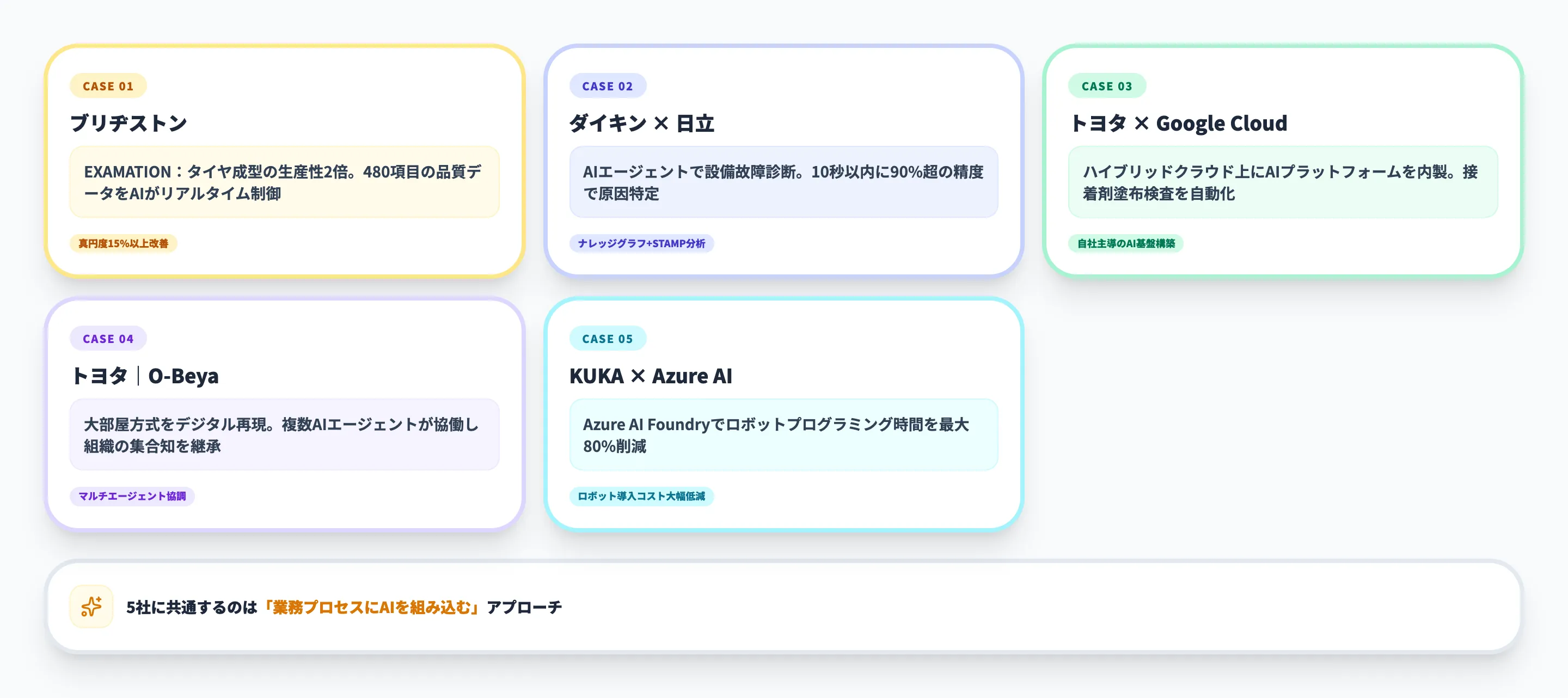Toggle the 自社主導のAI基盤構築 tag
1568x698 pixels.
[1126, 243]
